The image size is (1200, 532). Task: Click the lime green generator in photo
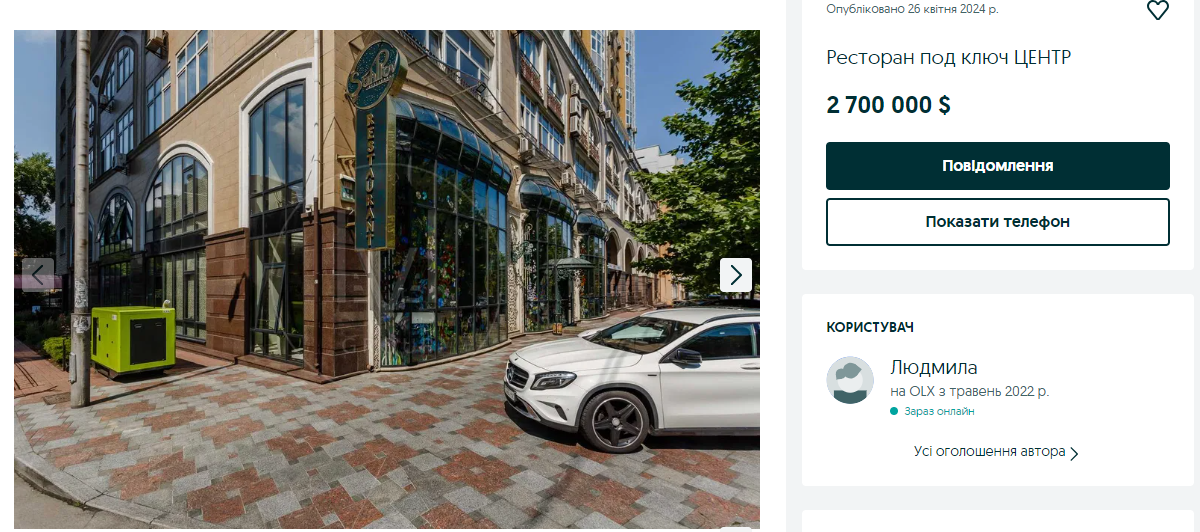click(x=133, y=342)
